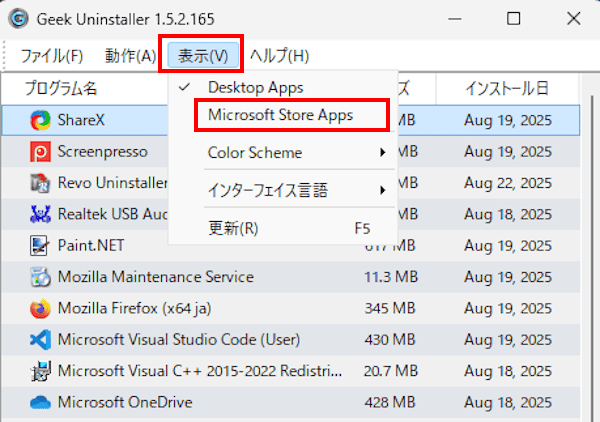Open the 動作(A) menu

(x=130, y=56)
